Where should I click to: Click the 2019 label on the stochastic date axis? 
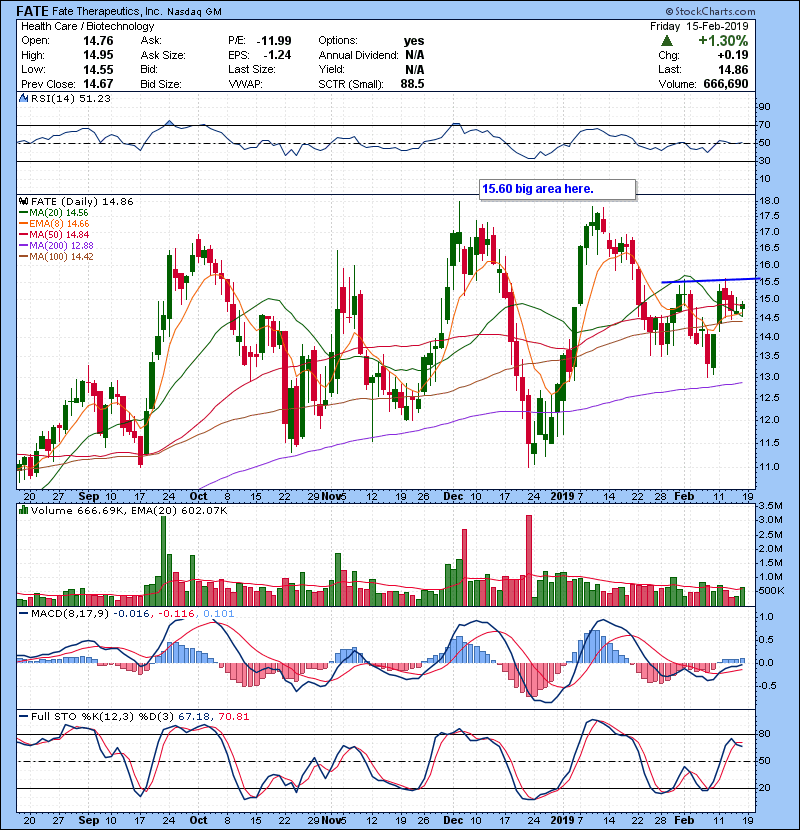click(562, 820)
